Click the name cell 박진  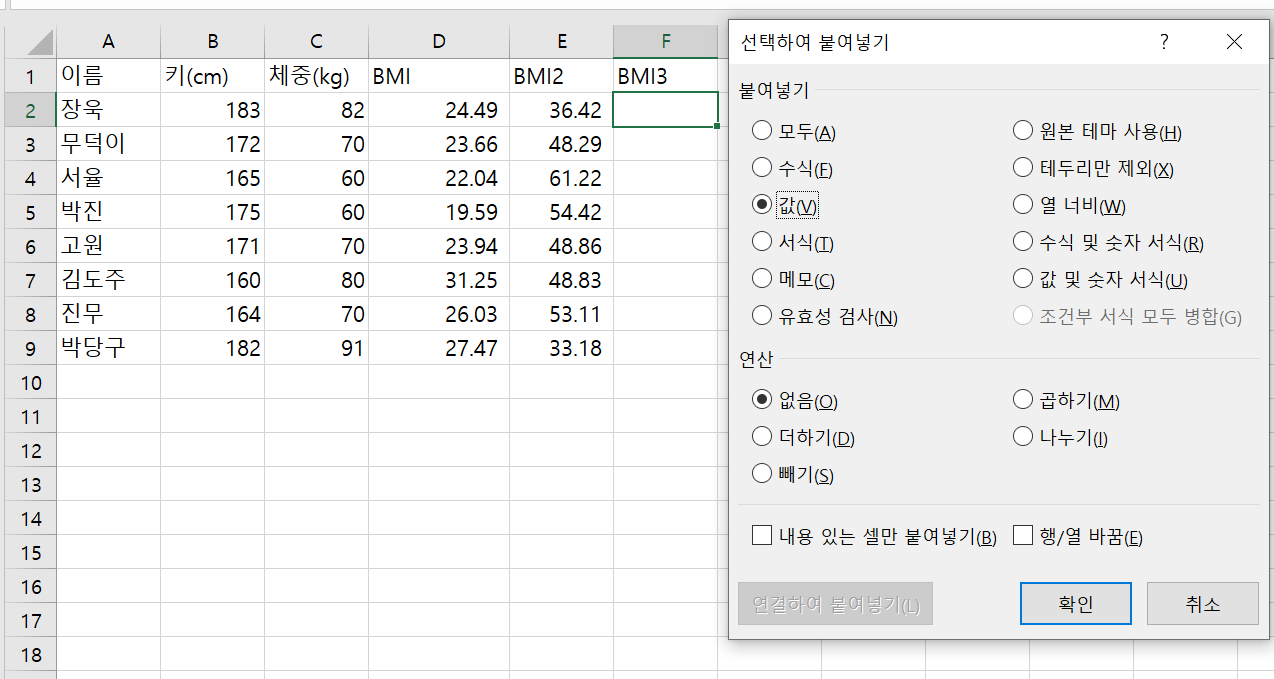[108, 212]
